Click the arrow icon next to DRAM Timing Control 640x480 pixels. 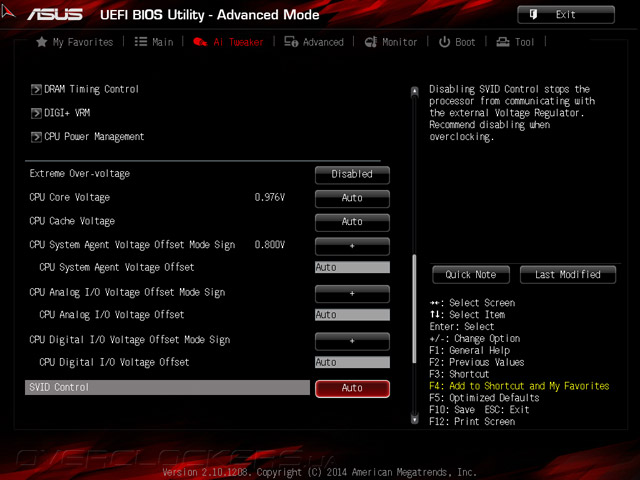point(36,89)
